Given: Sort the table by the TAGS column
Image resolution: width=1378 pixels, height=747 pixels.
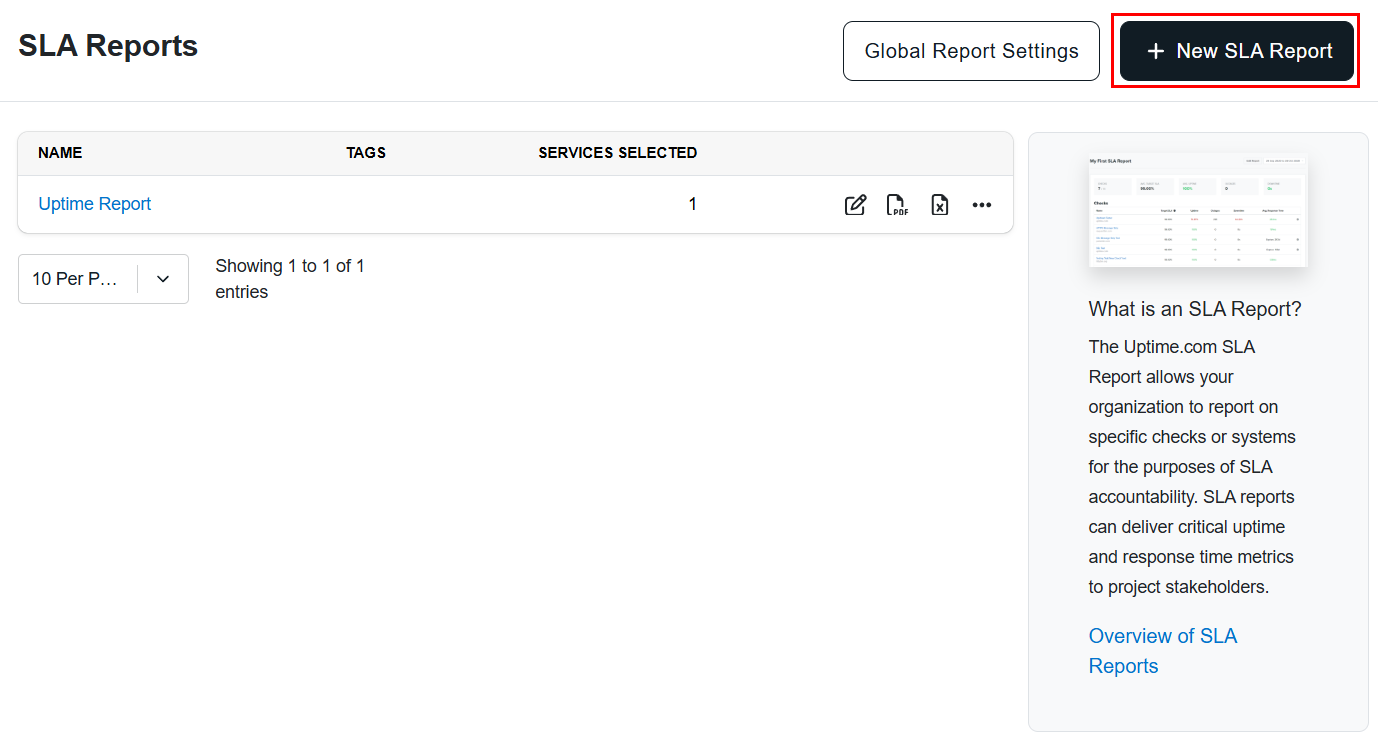Looking at the screenshot, I should coord(366,153).
